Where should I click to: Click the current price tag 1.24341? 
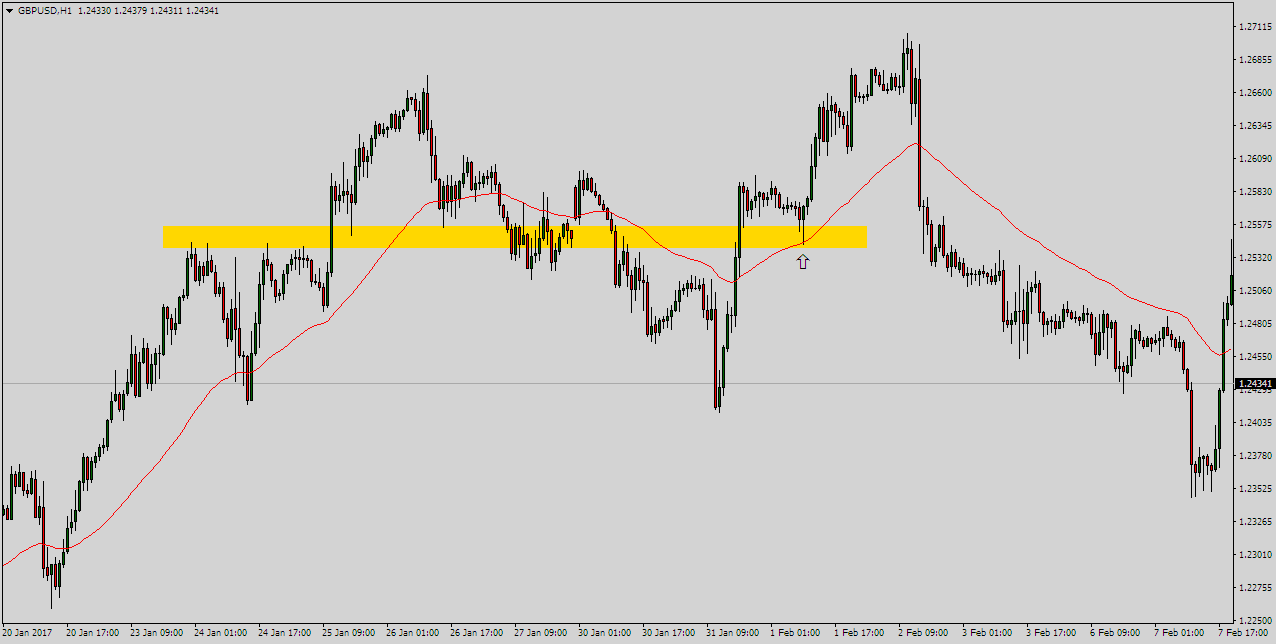(1255, 383)
